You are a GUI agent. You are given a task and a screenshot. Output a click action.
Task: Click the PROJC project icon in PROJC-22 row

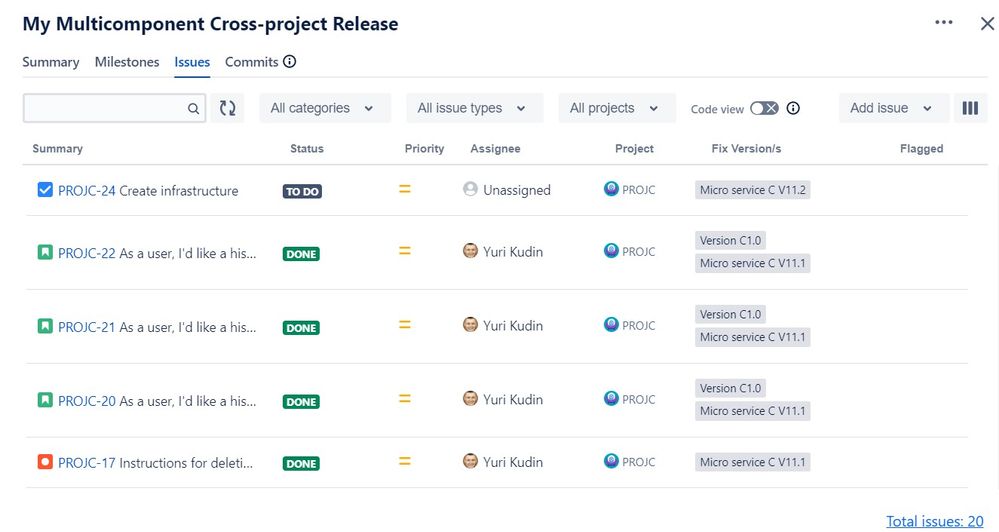(x=611, y=250)
